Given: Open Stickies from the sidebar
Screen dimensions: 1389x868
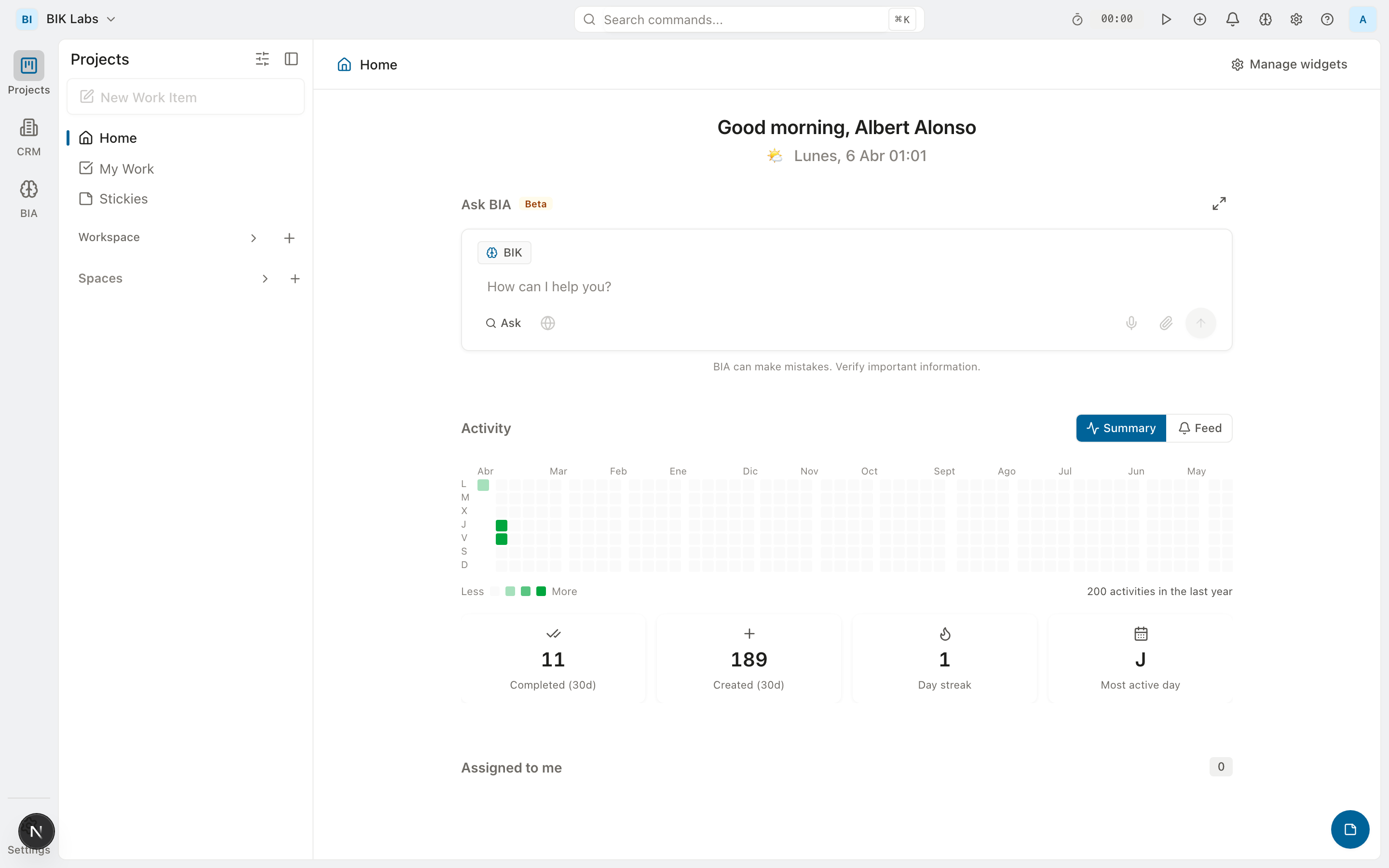Looking at the screenshot, I should coord(123,199).
